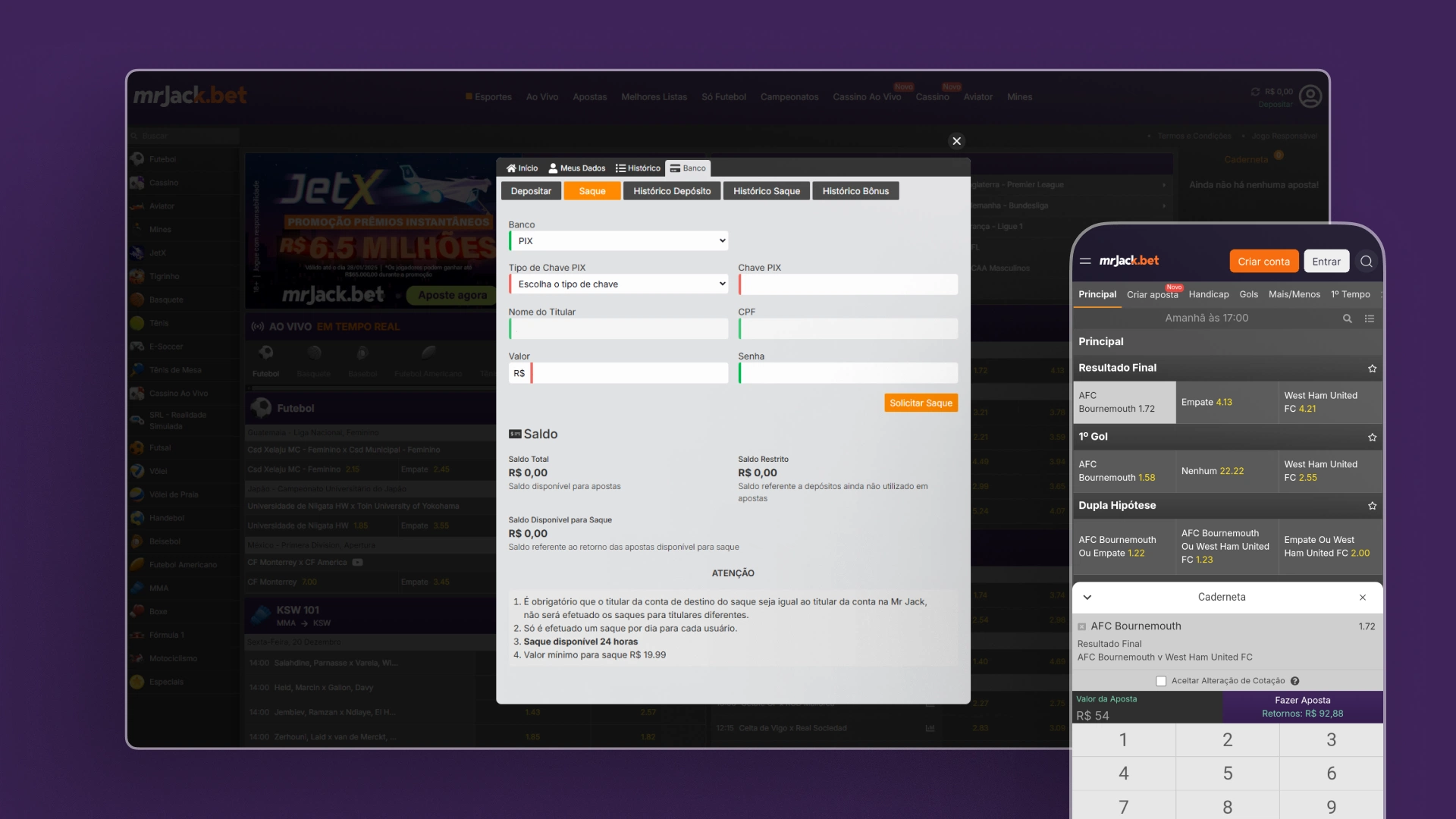The height and width of the screenshot is (819, 1456).
Task: Tap keypad number 2
Action: [x=1227, y=740]
